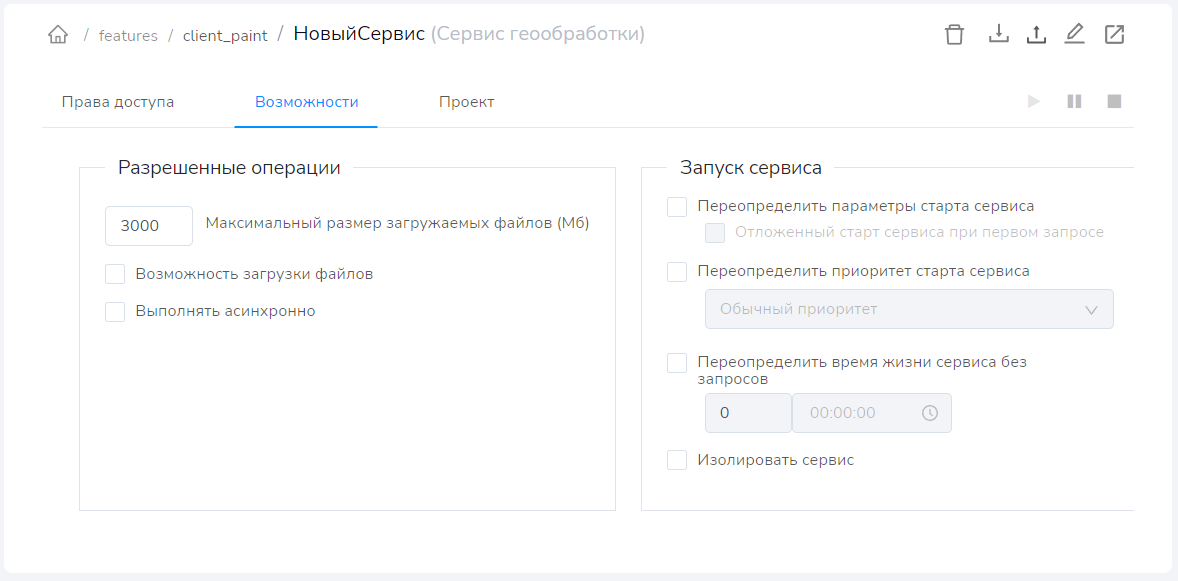This screenshot has height=581, width=1178.
Task: Click the download arrow icon
Action: pyautogui.click(x=998, y=34)
